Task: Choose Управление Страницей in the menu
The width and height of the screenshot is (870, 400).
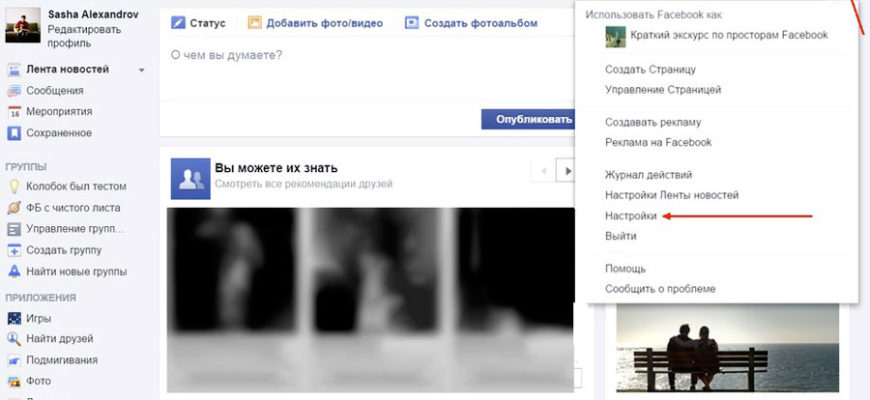Action: coord(663,89)
